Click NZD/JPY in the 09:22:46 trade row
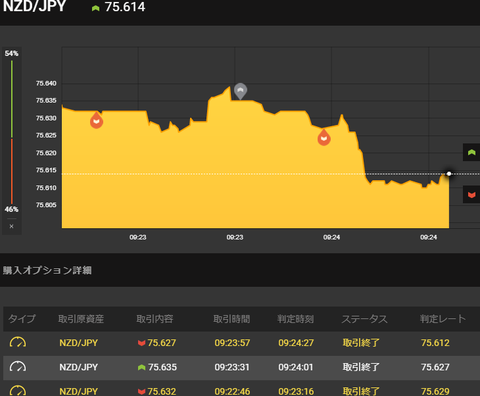This screenshot has height=396, width=480. (79, 391)
